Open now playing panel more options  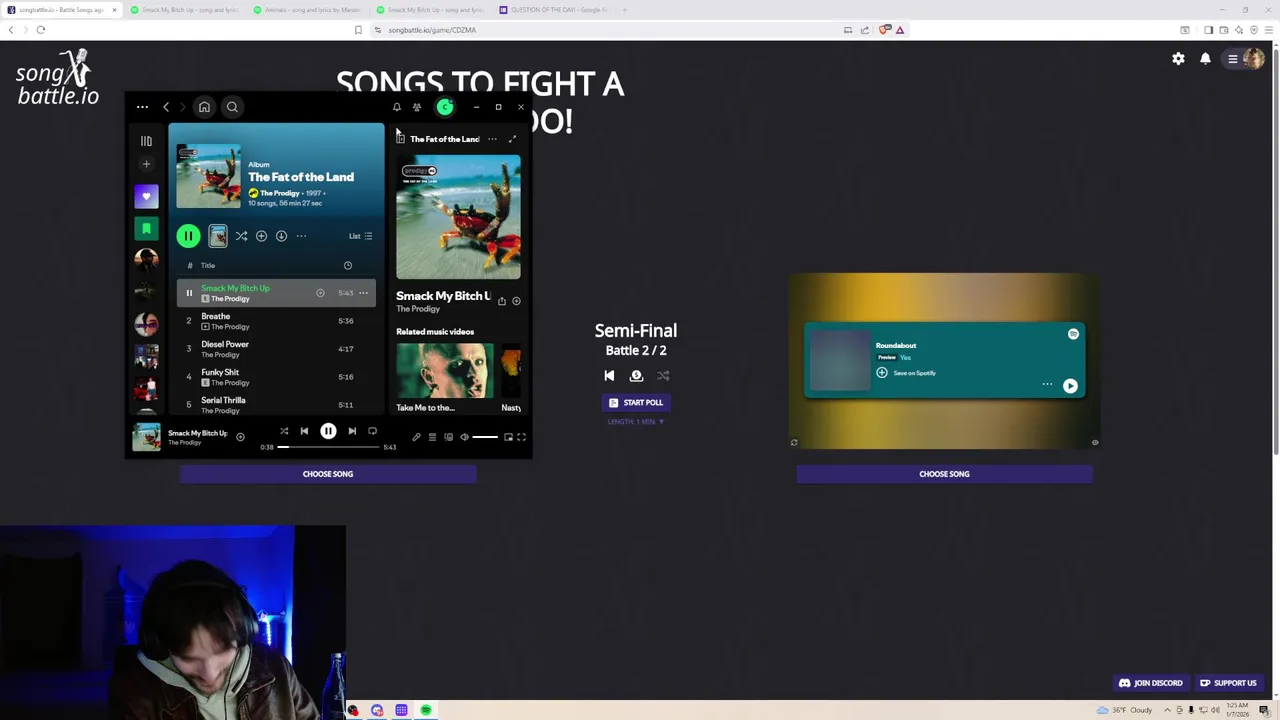[x=492, y=139]
